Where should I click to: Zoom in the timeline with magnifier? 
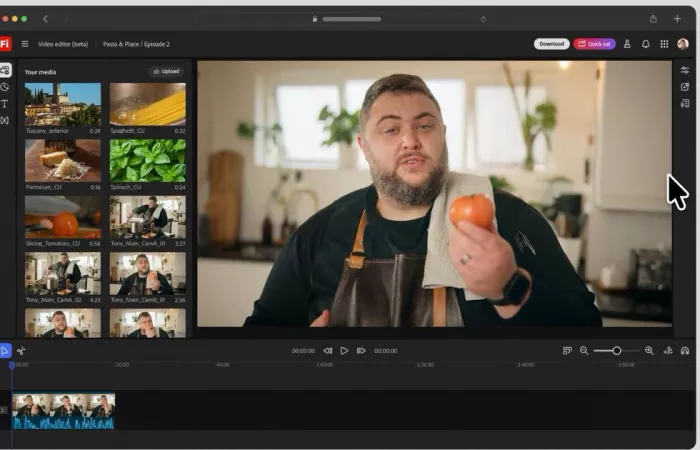649,351
